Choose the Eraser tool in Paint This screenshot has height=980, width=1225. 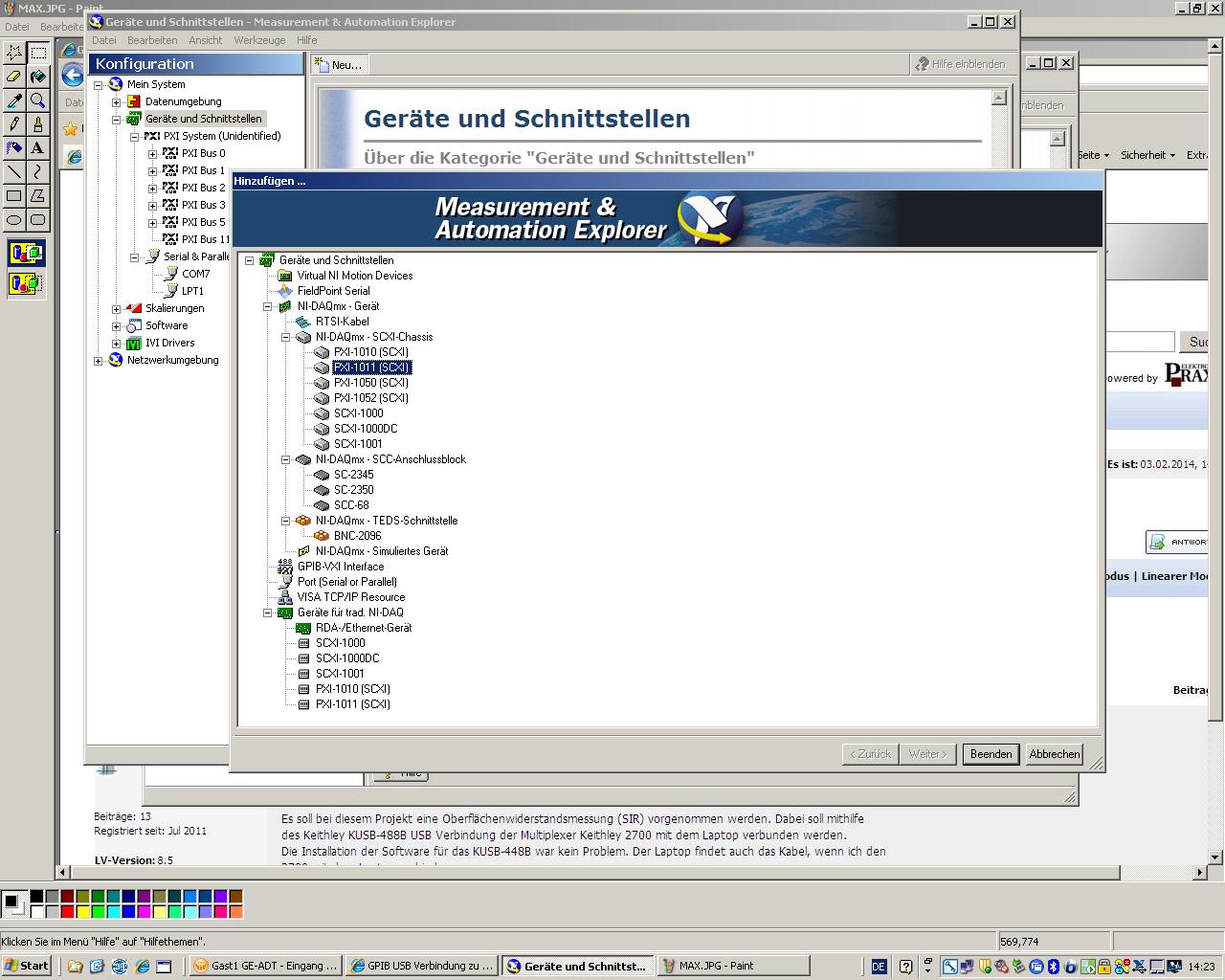[x=14, y=77]
